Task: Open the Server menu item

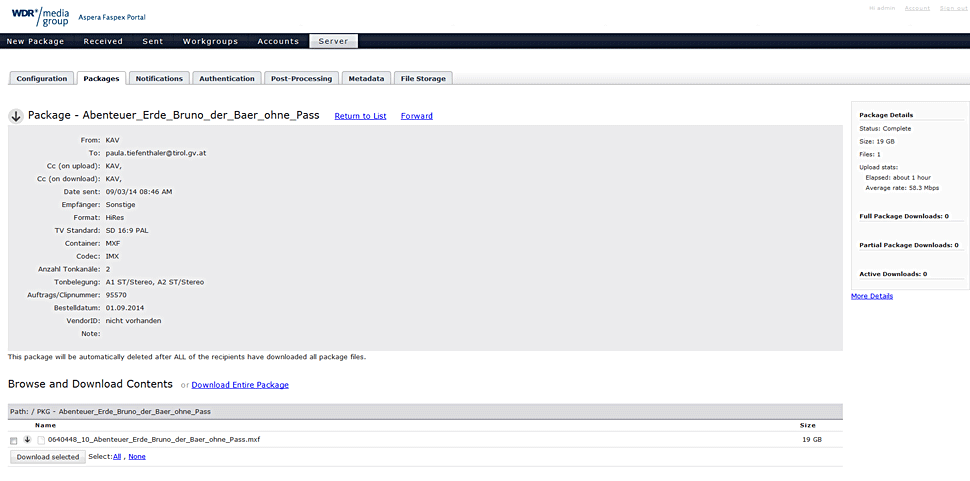Action: pyautogui.click(x=333, y=41)
